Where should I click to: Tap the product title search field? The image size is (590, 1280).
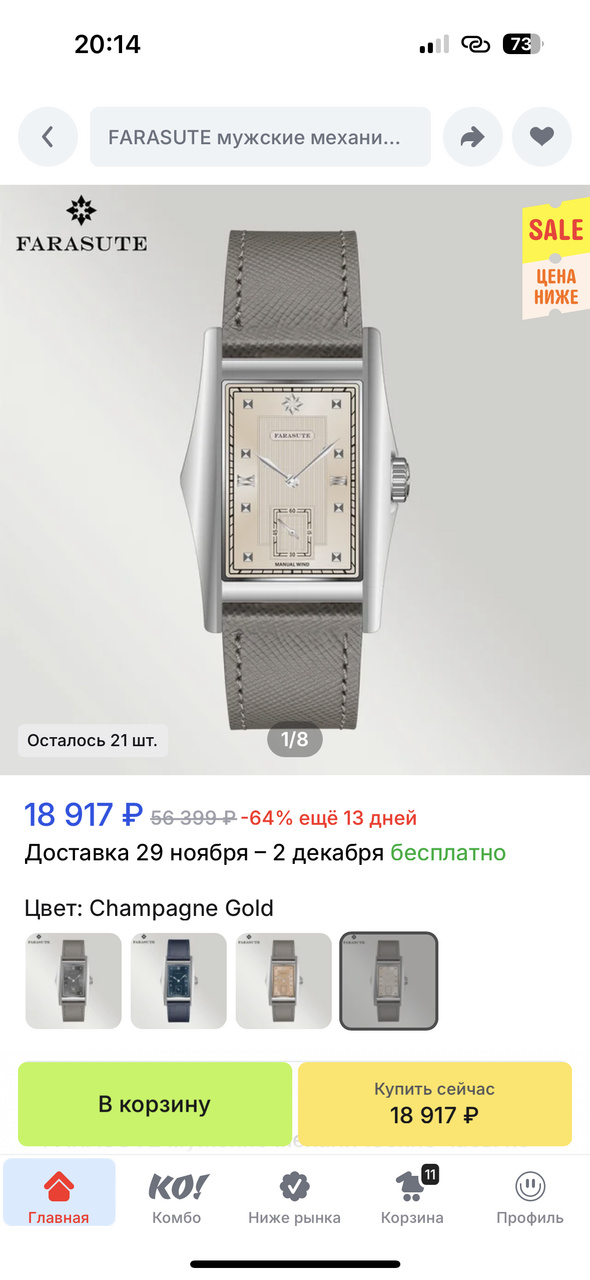click(x=260, y=137)
